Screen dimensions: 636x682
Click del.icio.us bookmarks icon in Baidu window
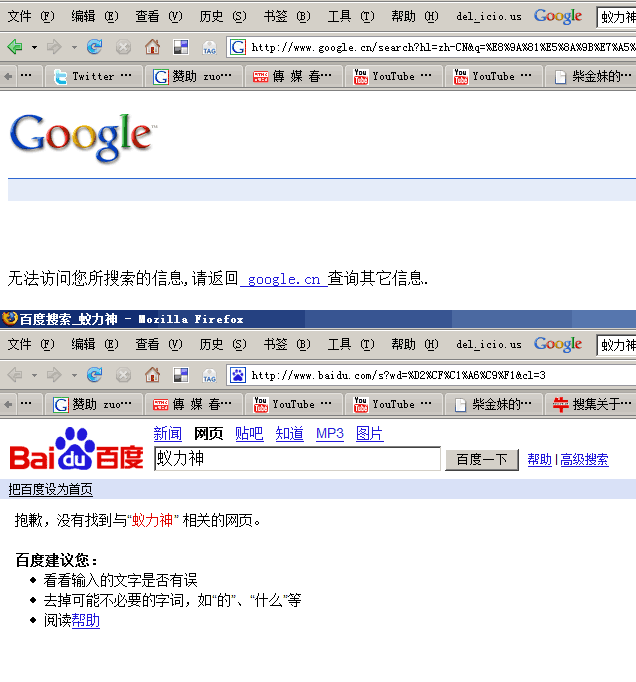point(181,375)
